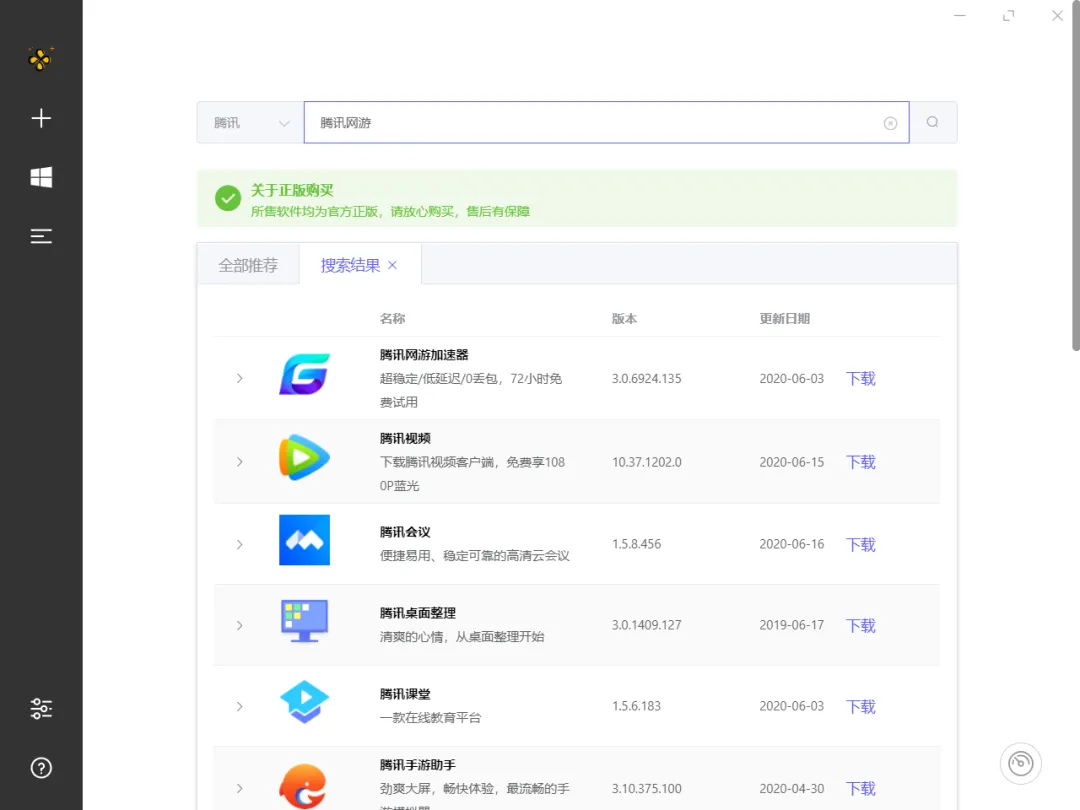Click the description 便捷易用、稳定可靠的高清云会议
The image size is (1080, 810).
[475, 556]
